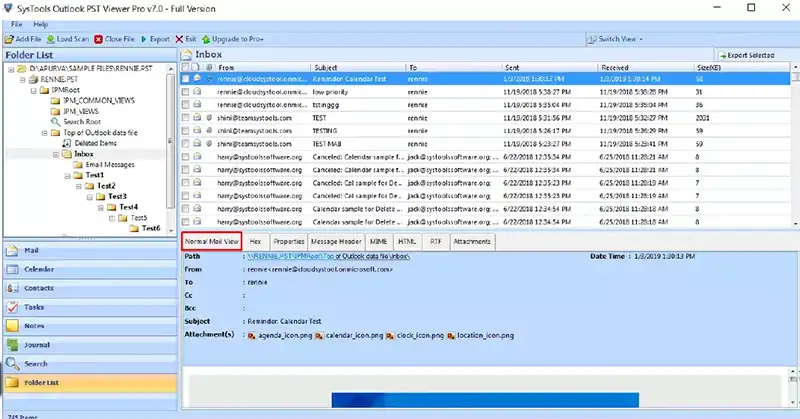Sort emails by the Size(KB) column header
Screen dimensions: 800x419
[741, 67]
